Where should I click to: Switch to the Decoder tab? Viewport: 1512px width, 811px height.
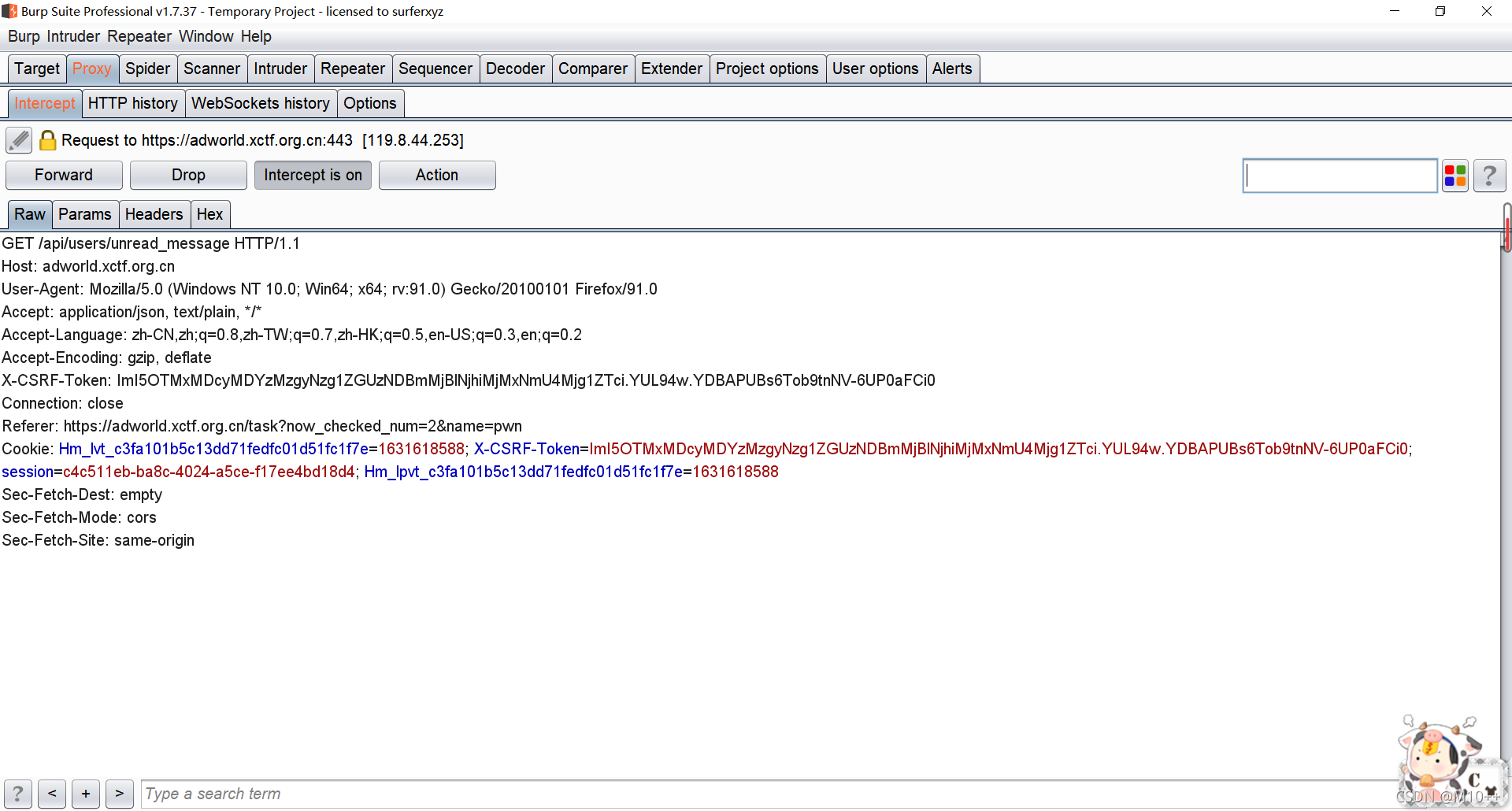click(x=515, y=69)
